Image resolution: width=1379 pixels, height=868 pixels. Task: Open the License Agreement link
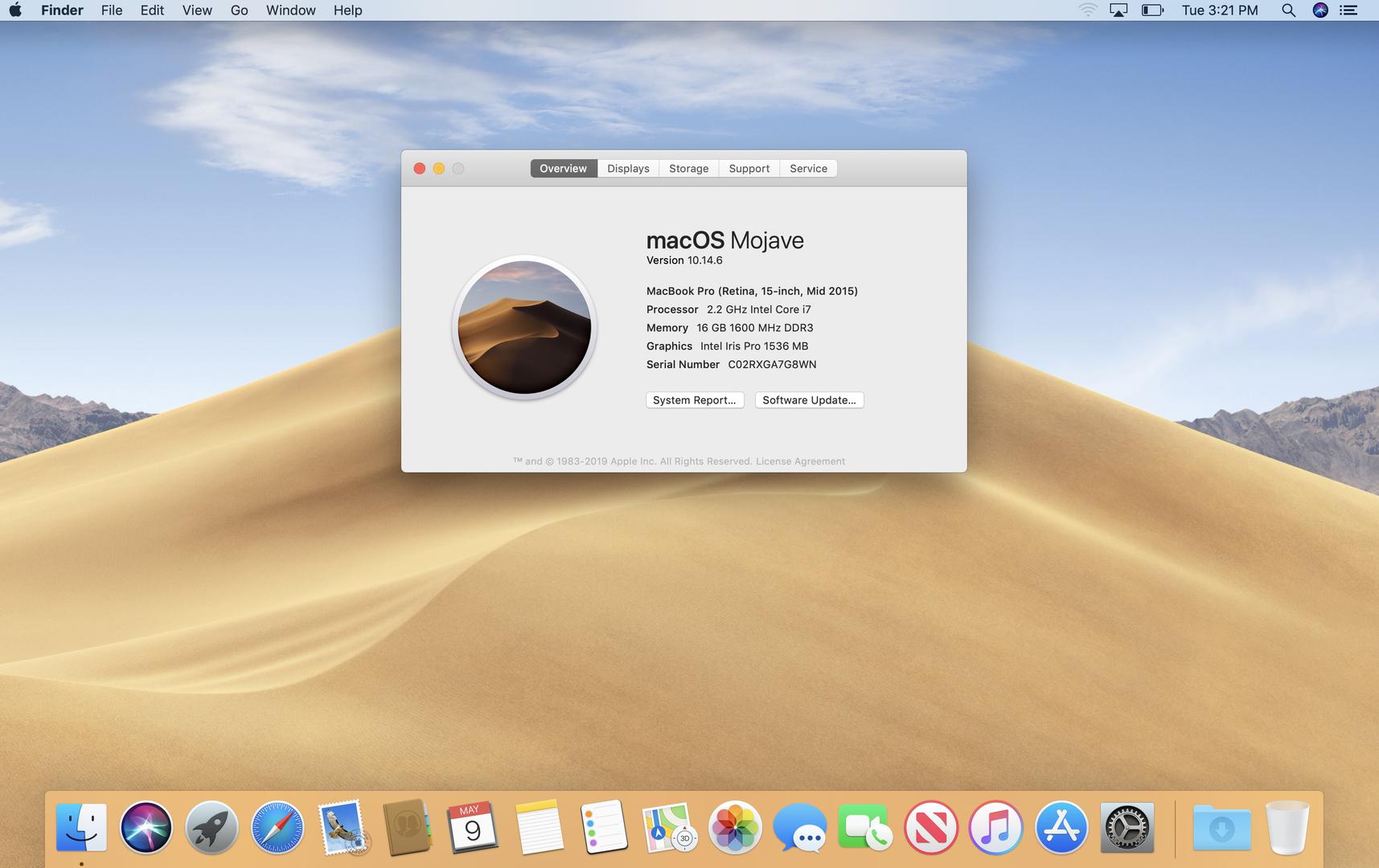800,461
